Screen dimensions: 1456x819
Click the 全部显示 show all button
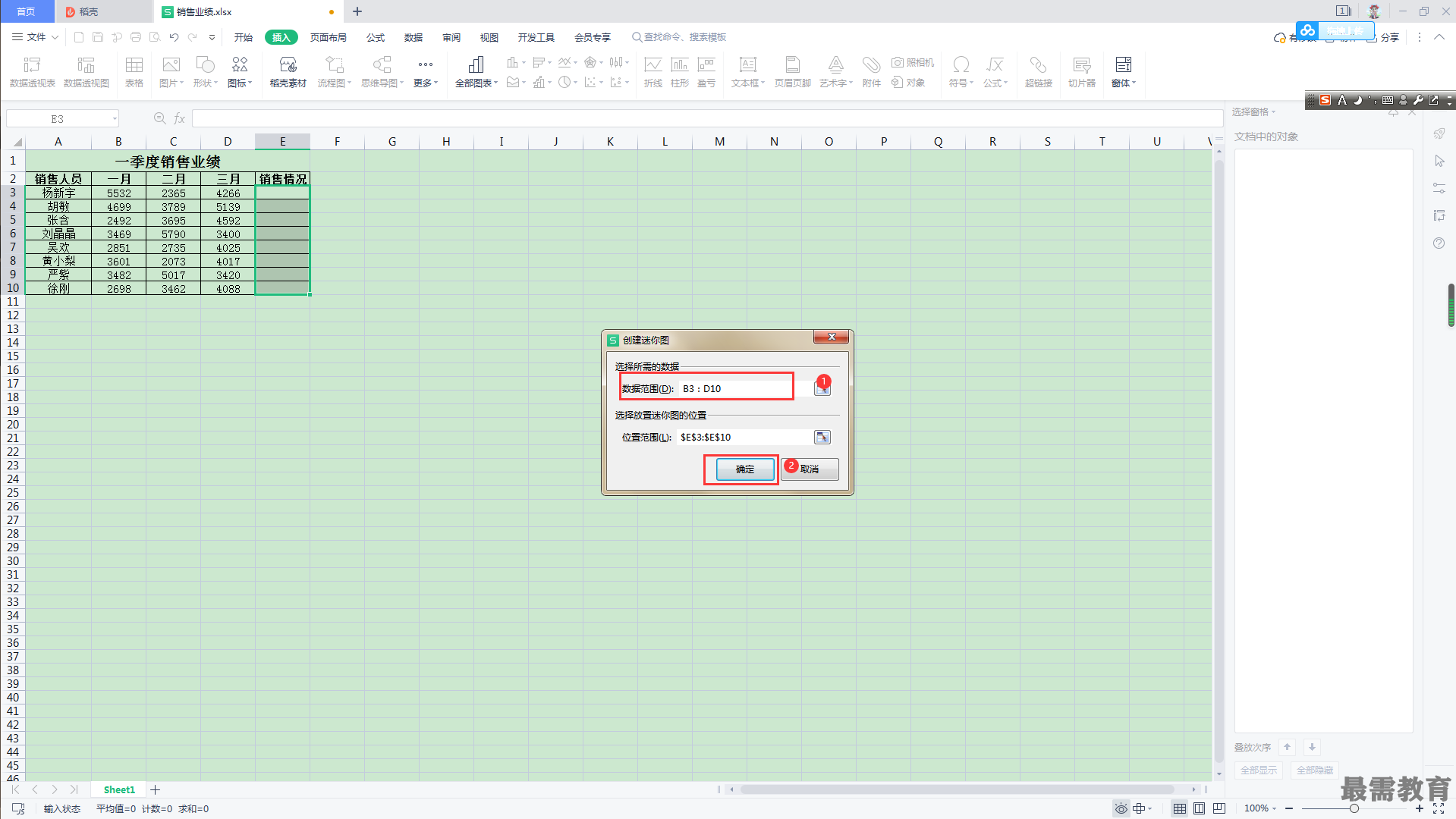[1258, 770]
